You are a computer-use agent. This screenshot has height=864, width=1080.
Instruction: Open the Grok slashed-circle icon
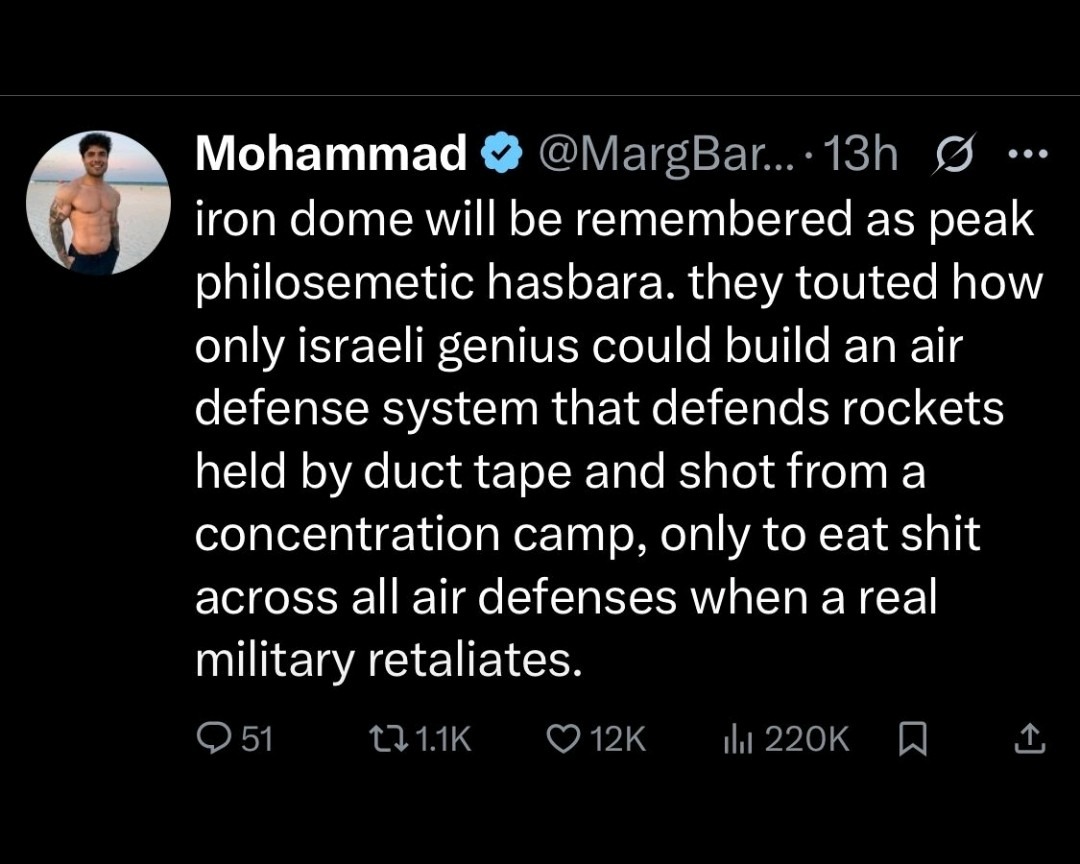pos(954,154)
